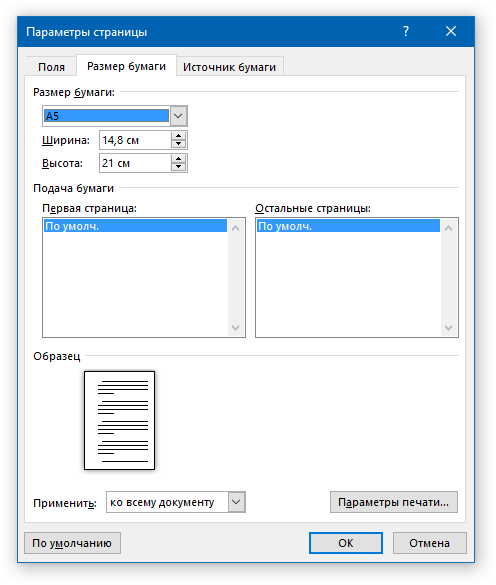Expand the Применить dropdown arrow

click(236, 502)
